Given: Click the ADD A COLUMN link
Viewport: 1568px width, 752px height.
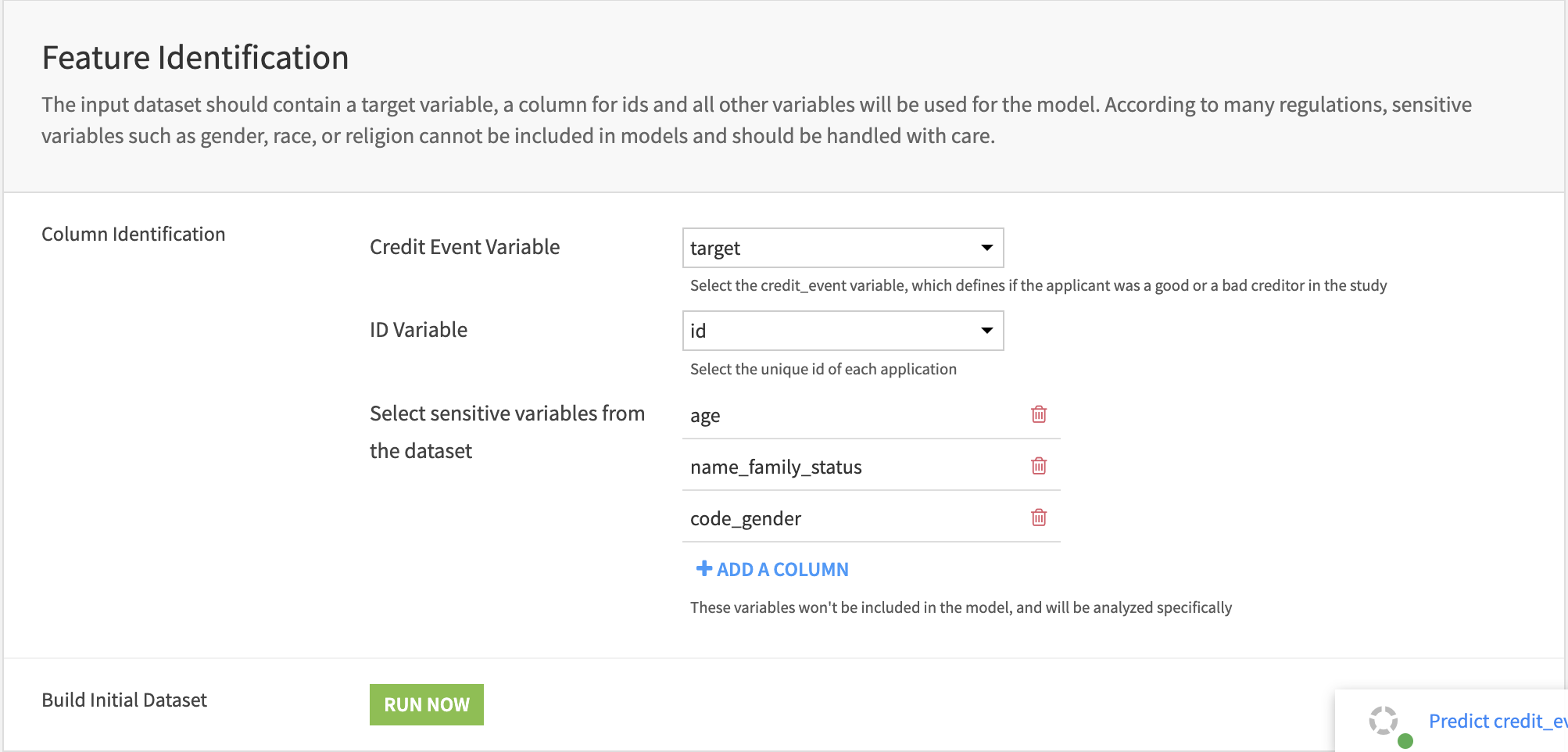Looking at the screenshot, I should tap(782, 568).
